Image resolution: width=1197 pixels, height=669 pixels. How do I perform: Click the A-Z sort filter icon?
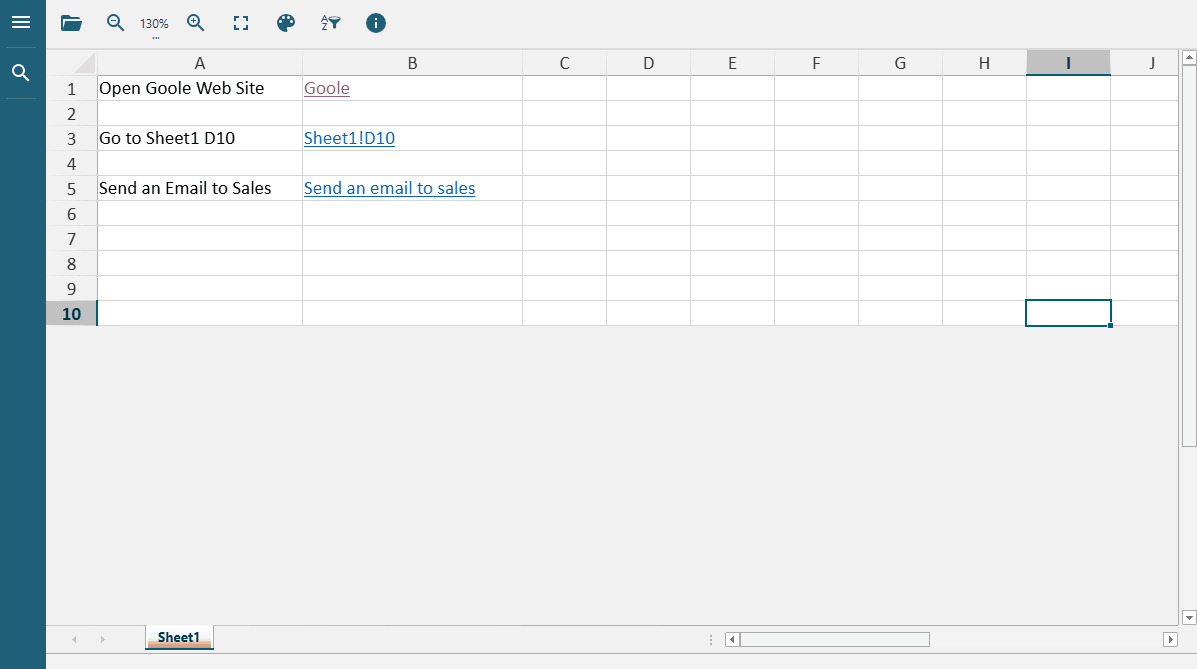(331, 23)
